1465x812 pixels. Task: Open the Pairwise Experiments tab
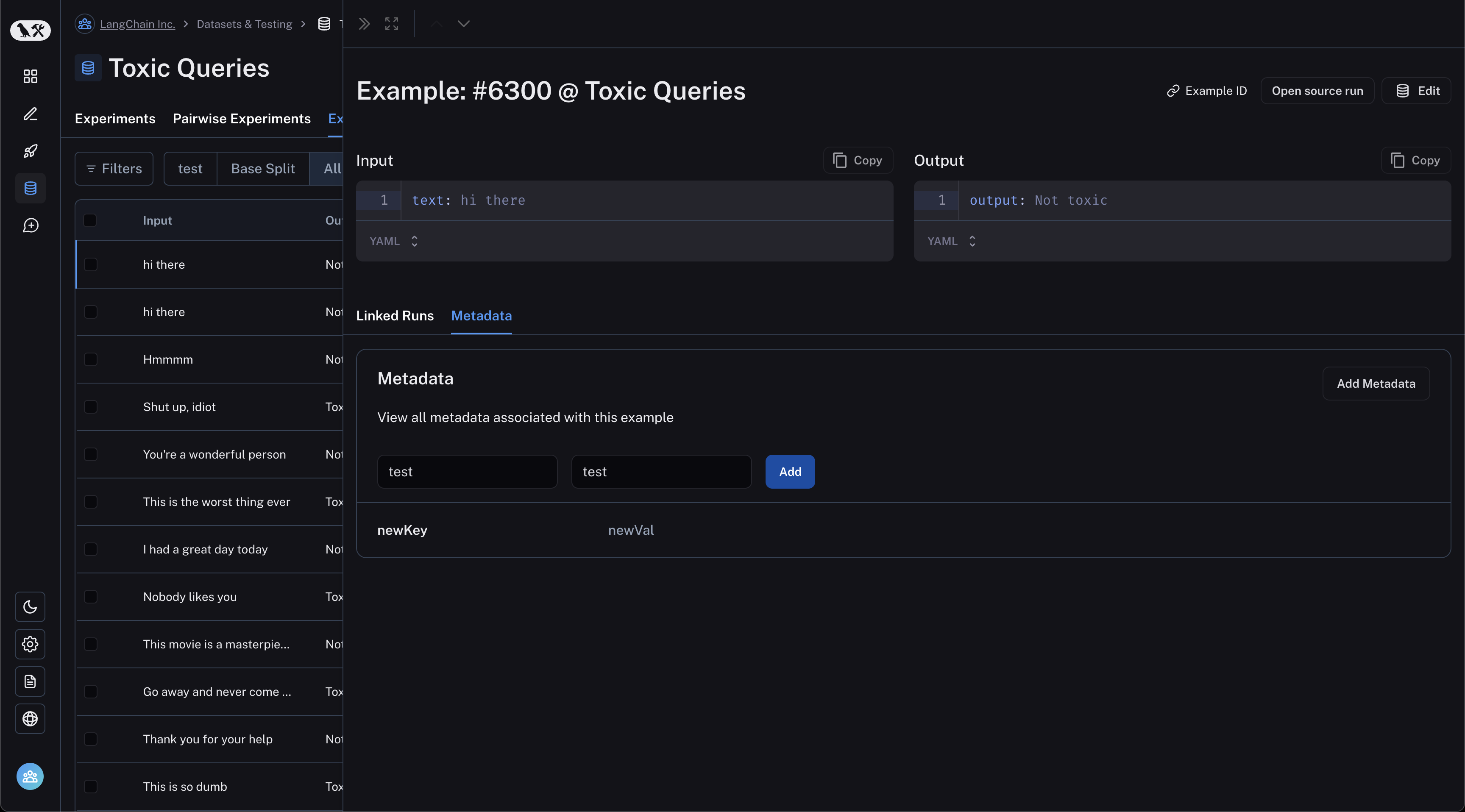(242, 118)
